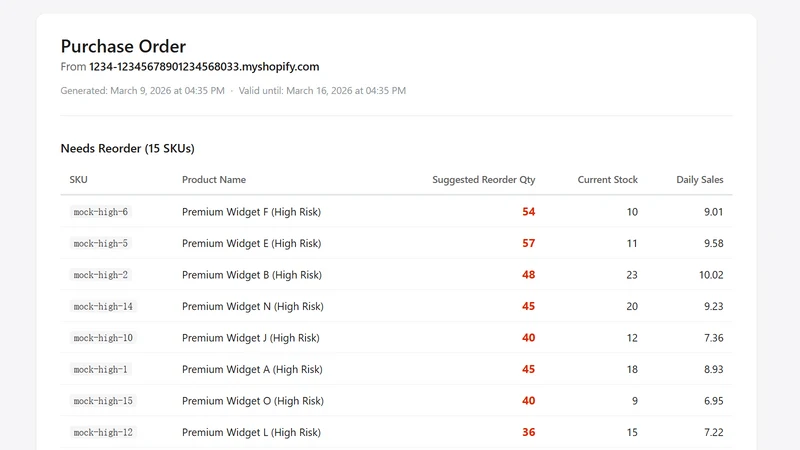Viewport: 800px width, 450px height.
Task: Click the Generated March 9, 2026 timestamp
Action: coord(142,91)
